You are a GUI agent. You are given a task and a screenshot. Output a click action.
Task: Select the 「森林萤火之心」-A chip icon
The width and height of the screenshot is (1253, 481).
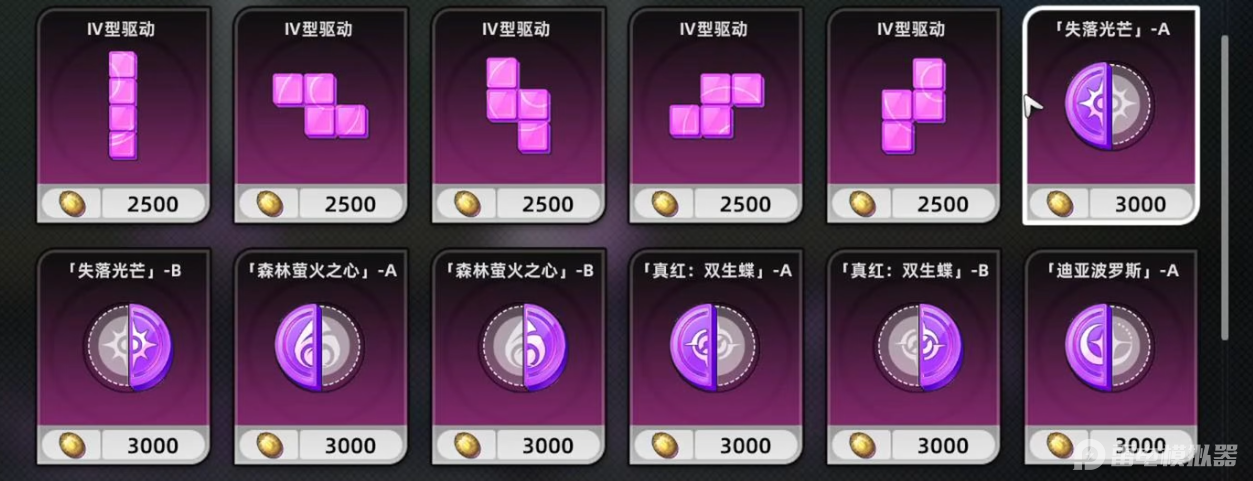320,347
